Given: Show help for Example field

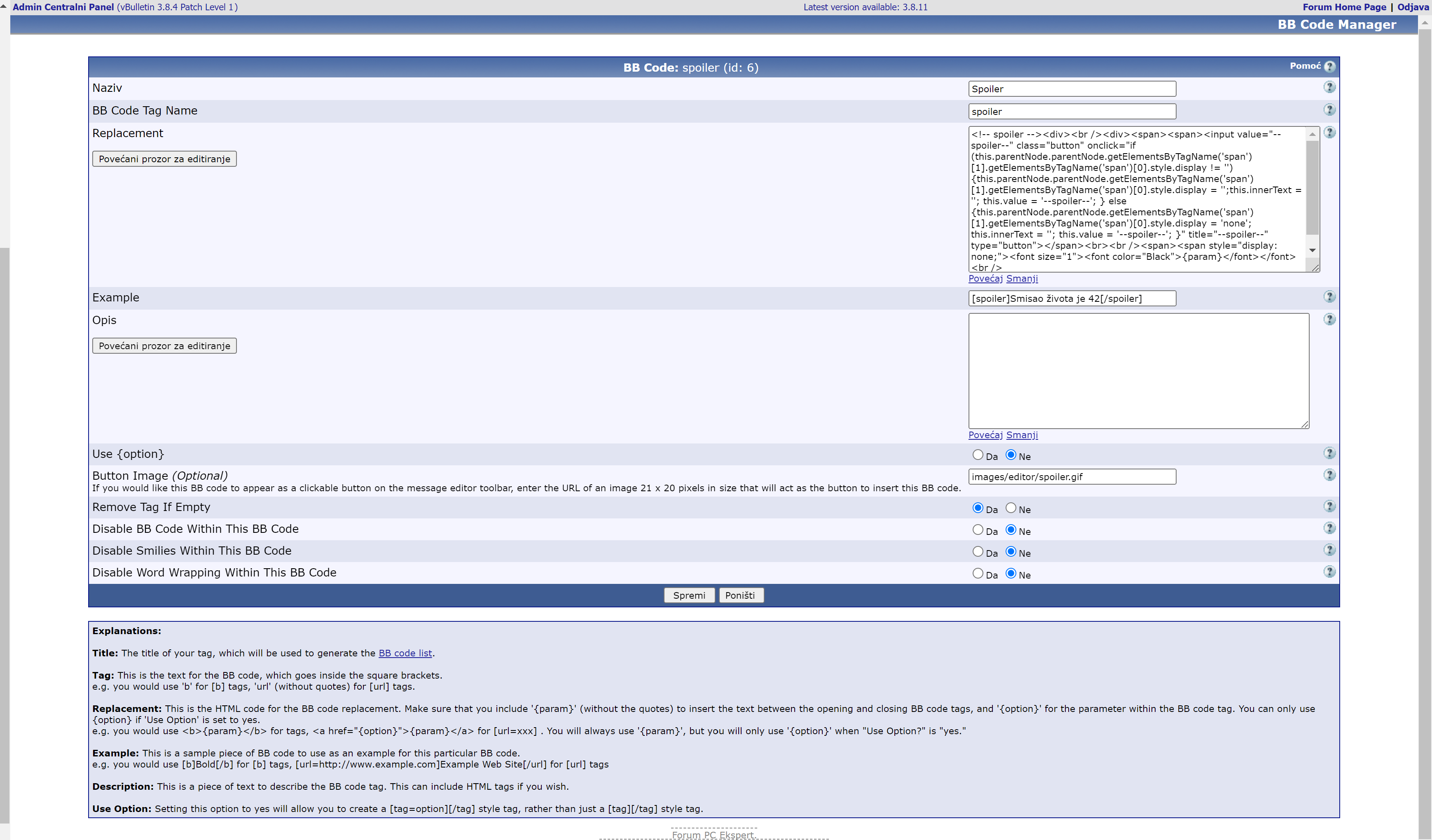Looking at the screenshot, I should pos(1329,296).
